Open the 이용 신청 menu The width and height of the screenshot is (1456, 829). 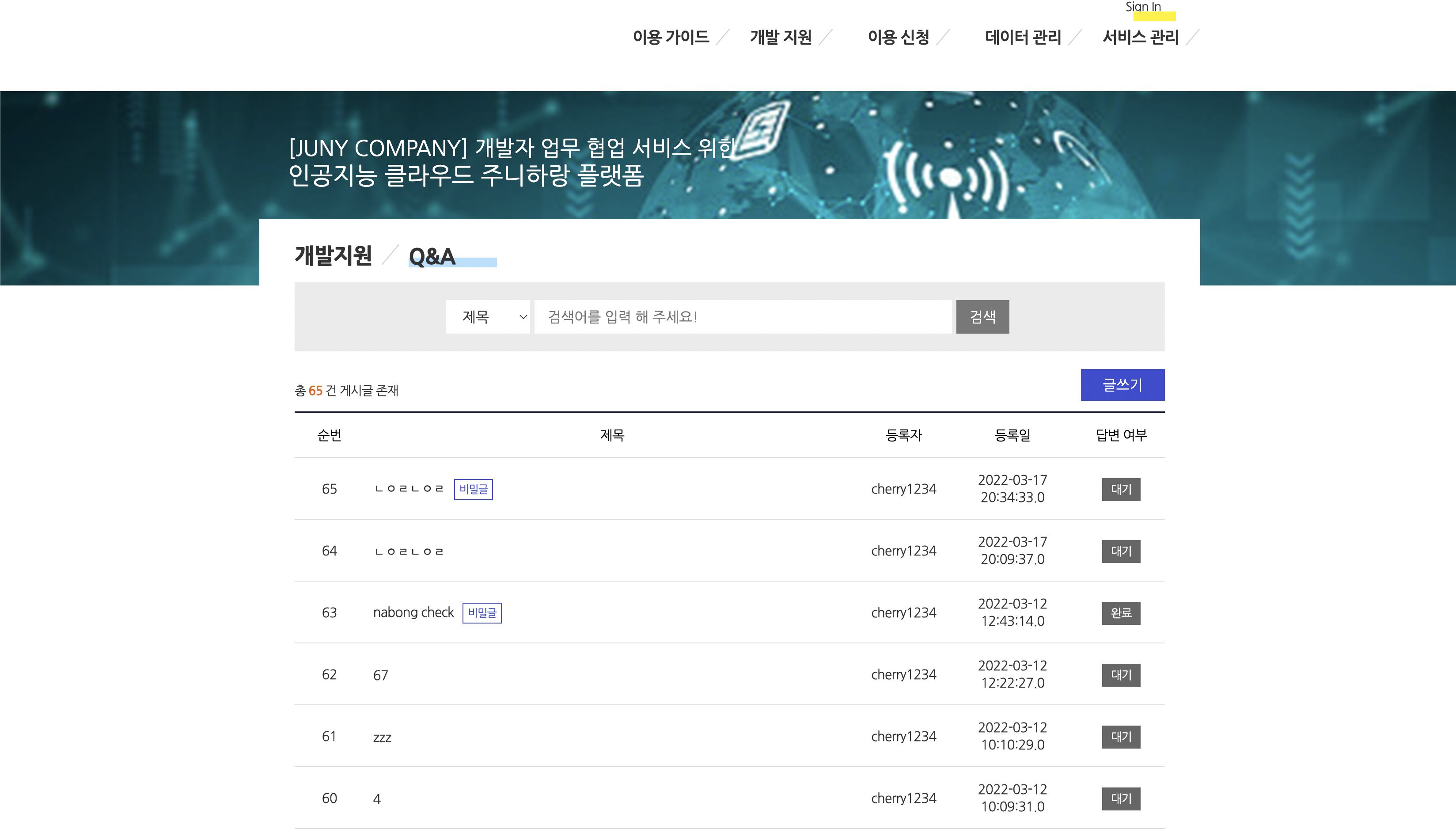pyautogui.click(x=898, y=38)
